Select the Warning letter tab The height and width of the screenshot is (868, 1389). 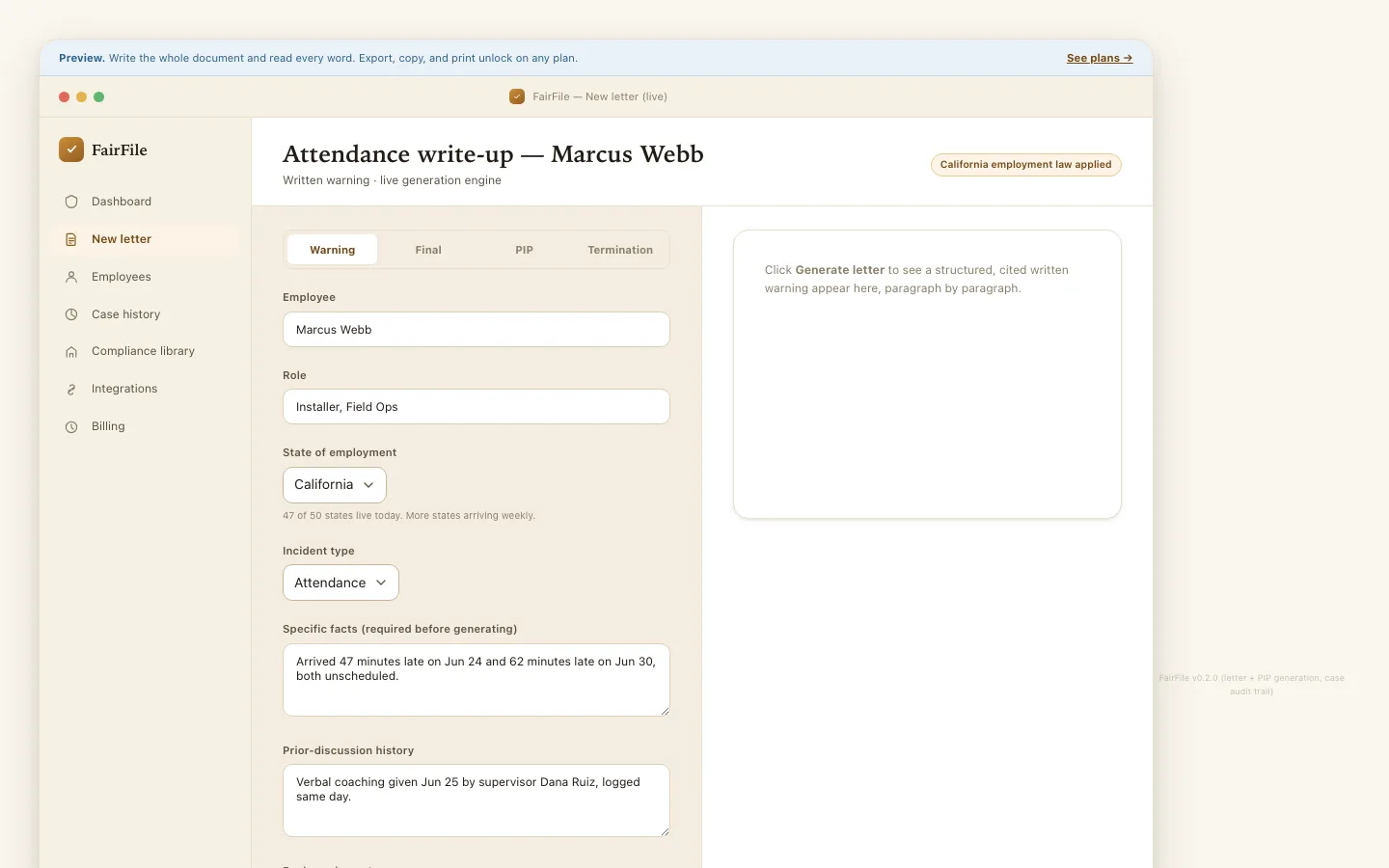pyautogui.click(x=333, y=250)
